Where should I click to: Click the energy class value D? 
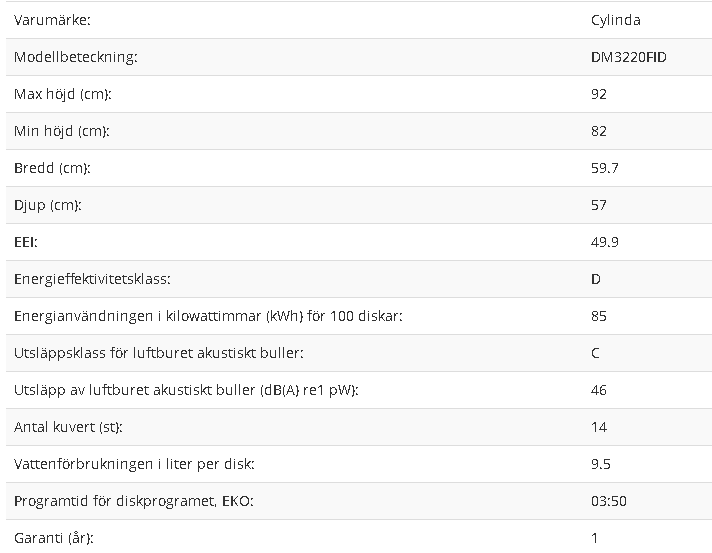(596, 279)
